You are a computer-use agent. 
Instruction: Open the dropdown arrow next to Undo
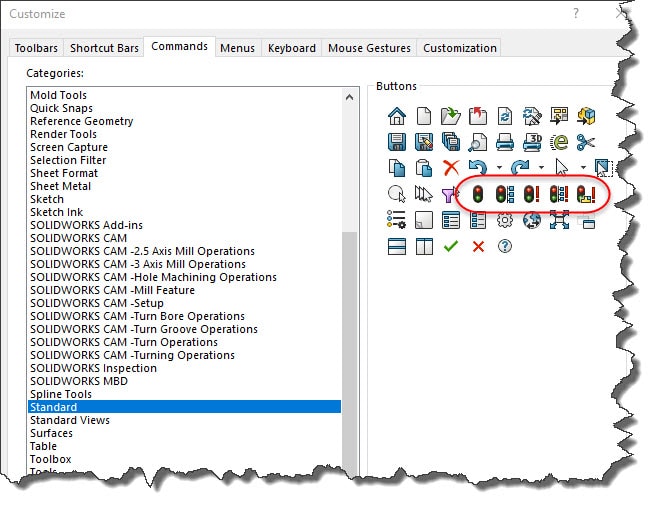point(499,167)
